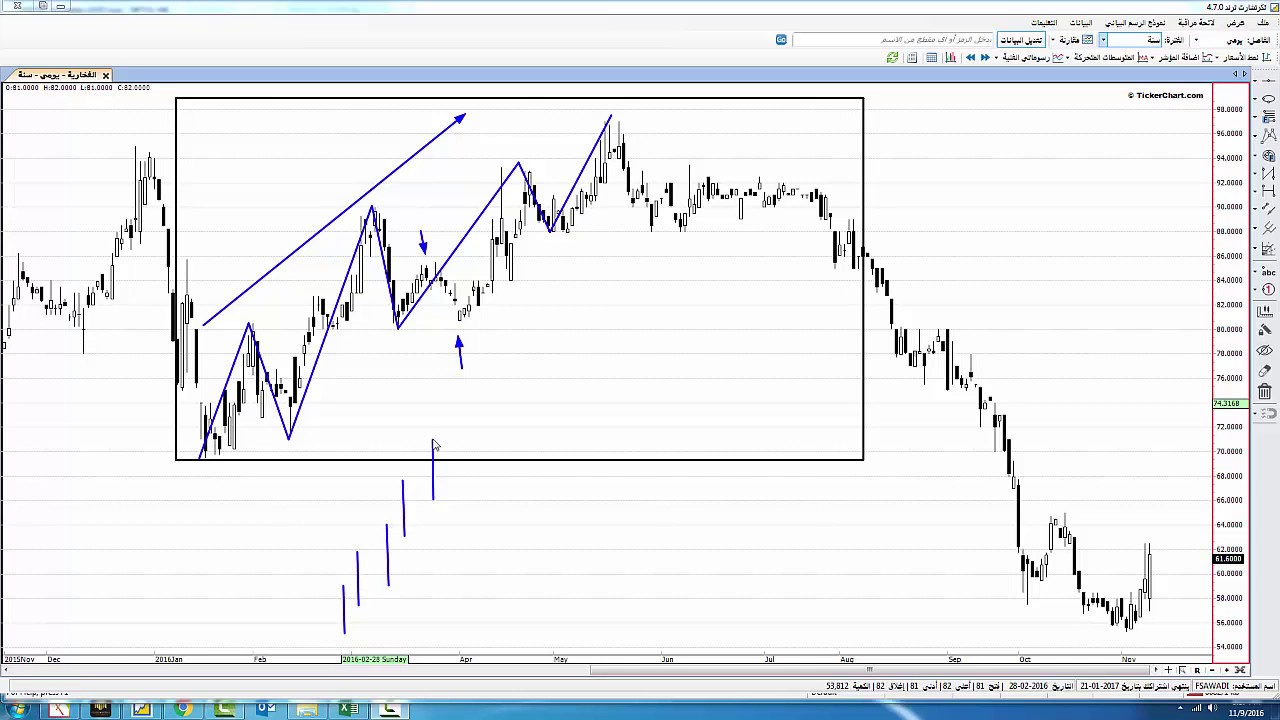Click the trash delete drawings icon

pos(1265,392)
